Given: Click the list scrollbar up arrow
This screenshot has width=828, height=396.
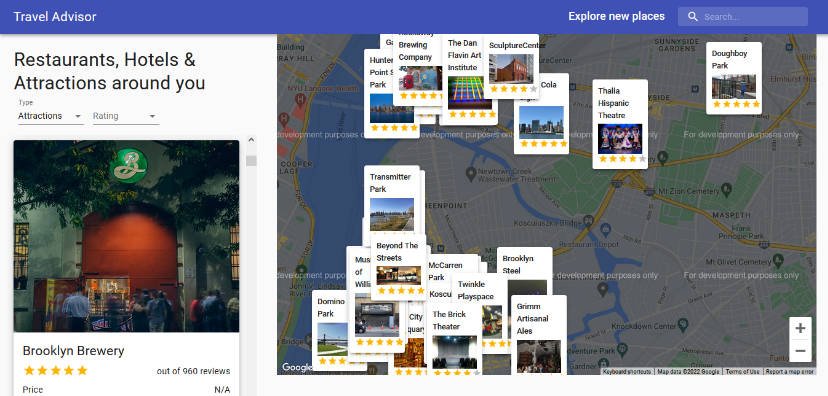Looking at the screenshot, I should pyautogui.click(x=251, y=140).
